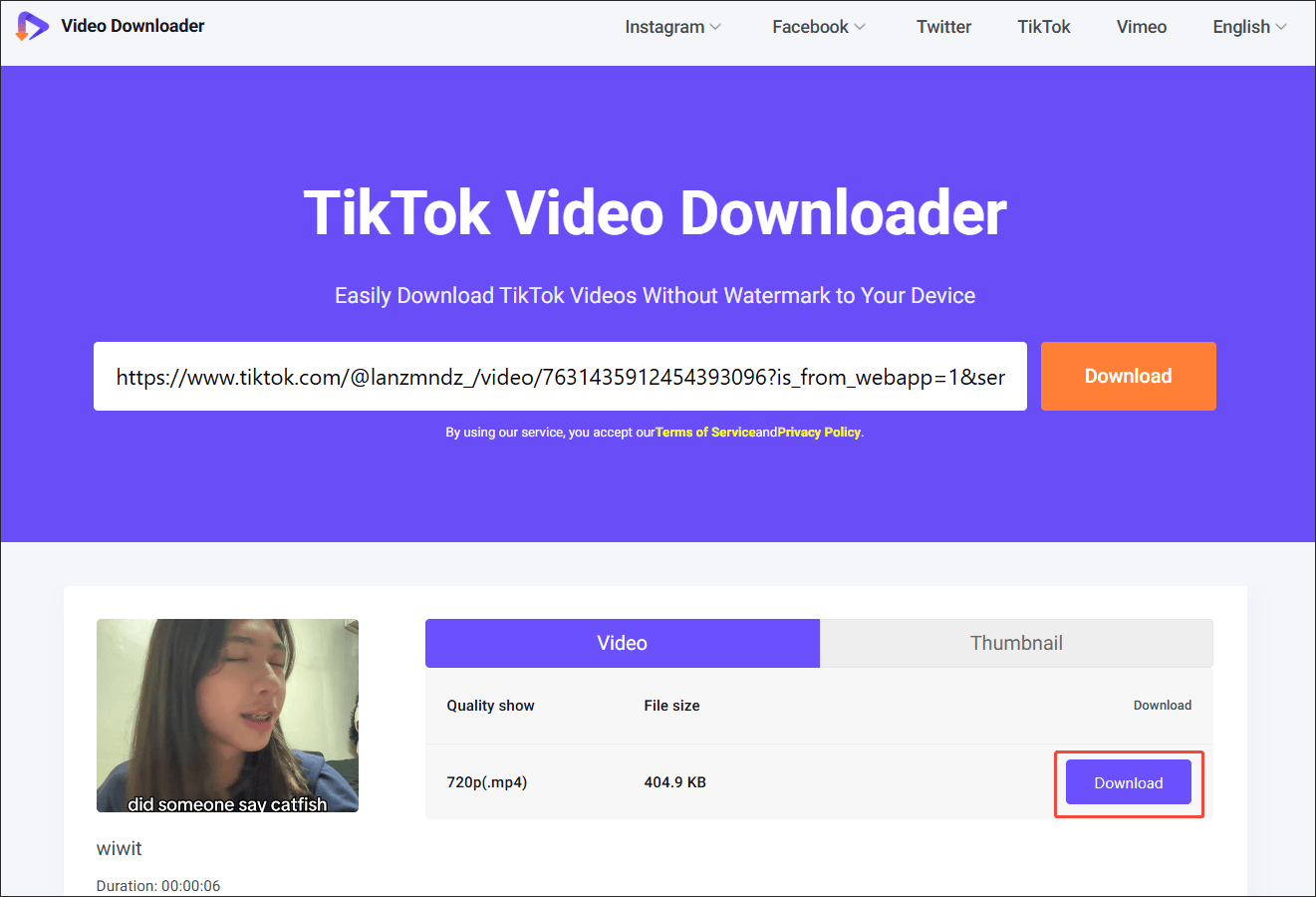
Task: Click the Download column header label
Action: click(x=1163, y=706)
